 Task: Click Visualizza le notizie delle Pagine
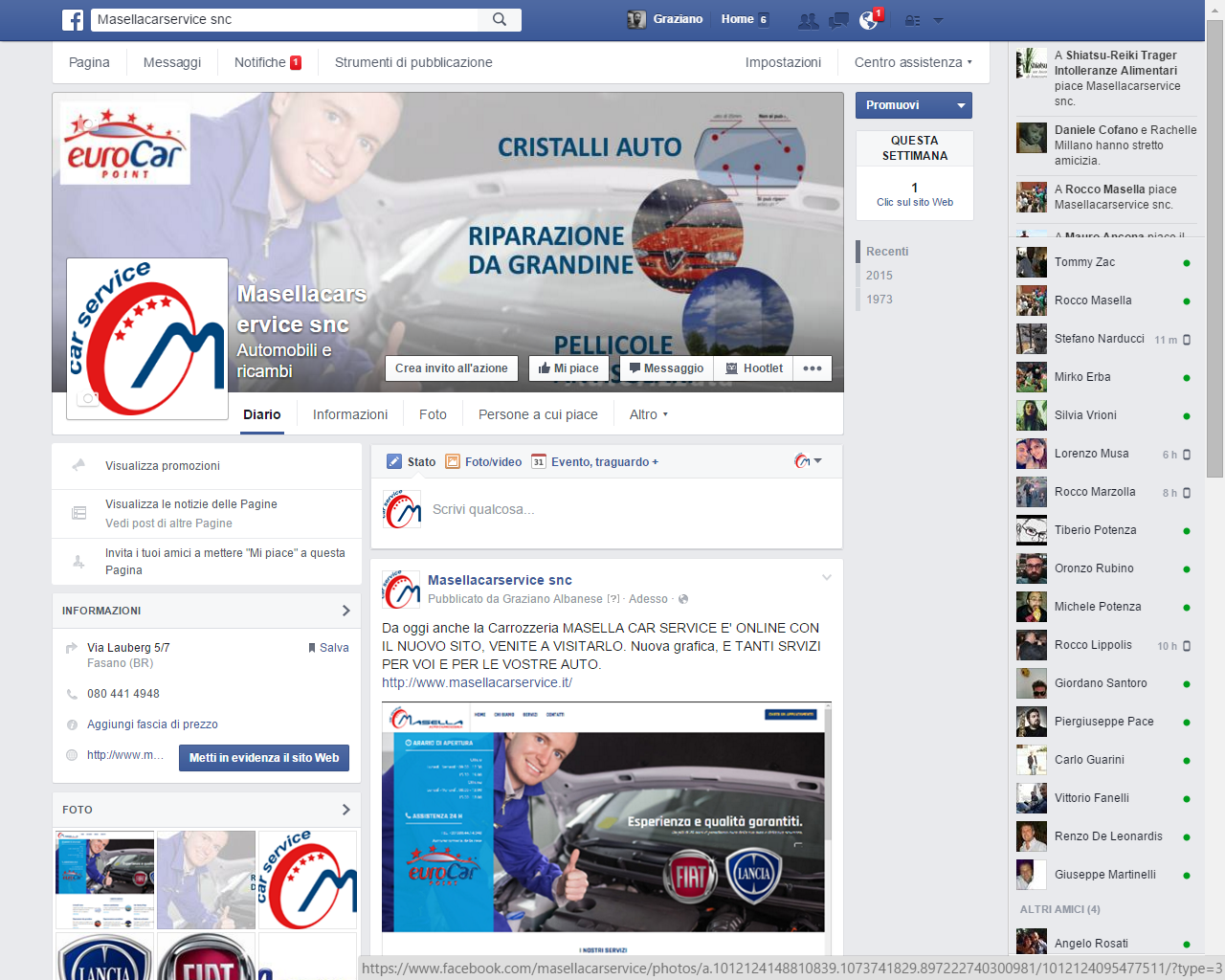tap(191, 504)
